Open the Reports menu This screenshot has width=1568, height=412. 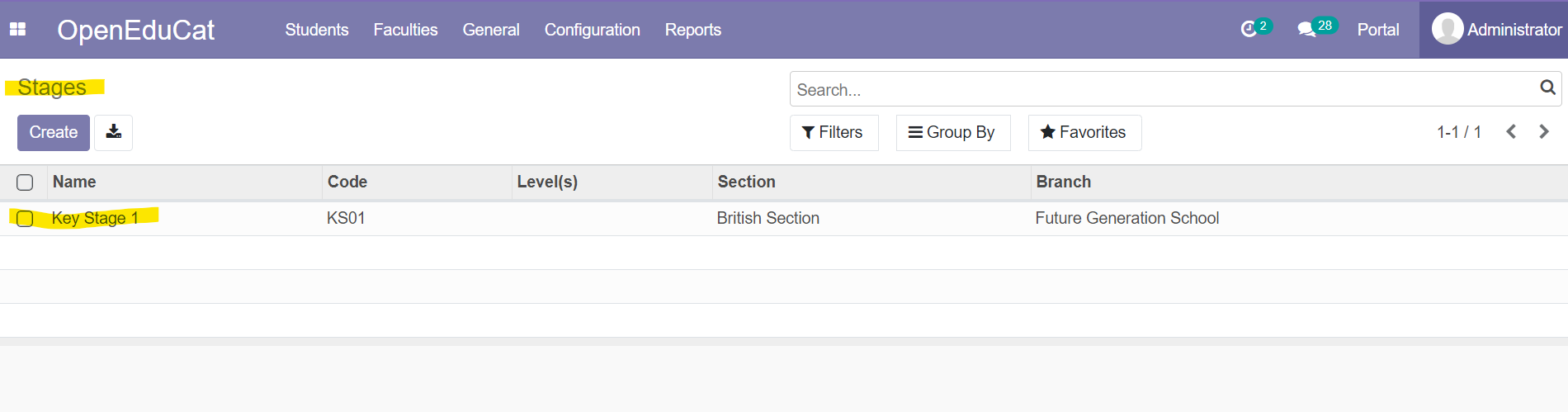pos(693,30)
